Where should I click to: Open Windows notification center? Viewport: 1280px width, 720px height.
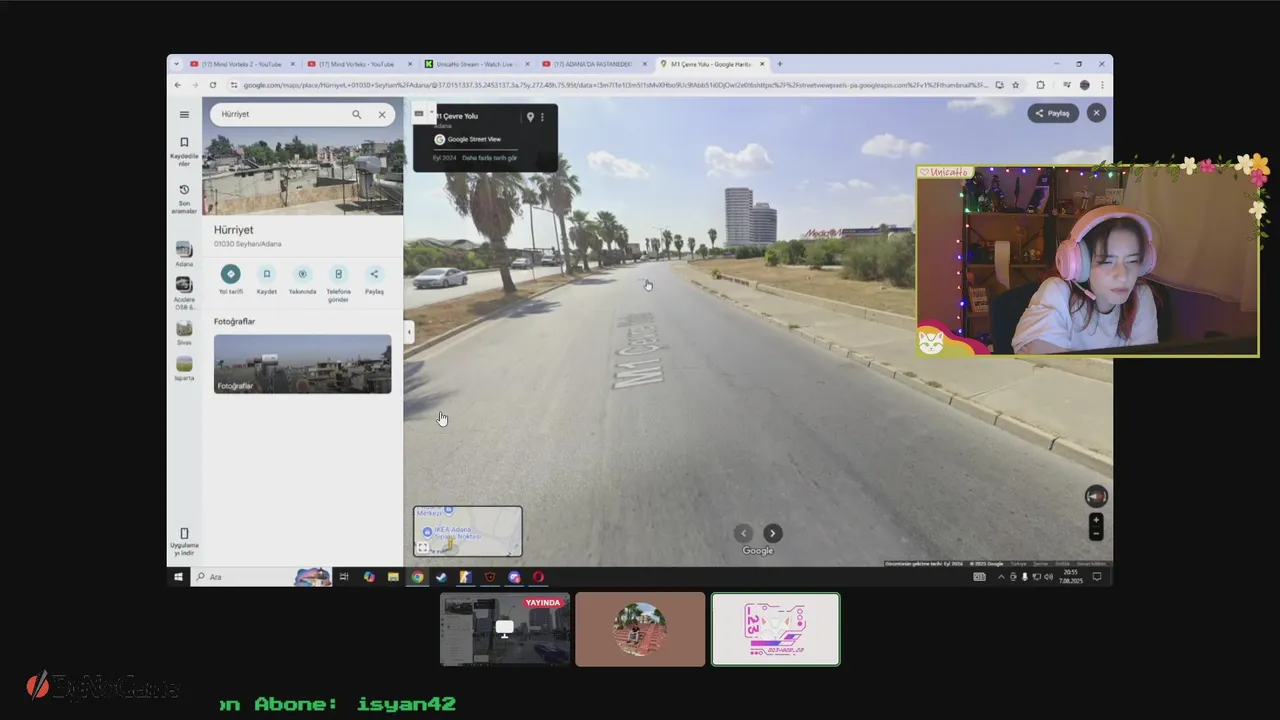(1097, 577)
